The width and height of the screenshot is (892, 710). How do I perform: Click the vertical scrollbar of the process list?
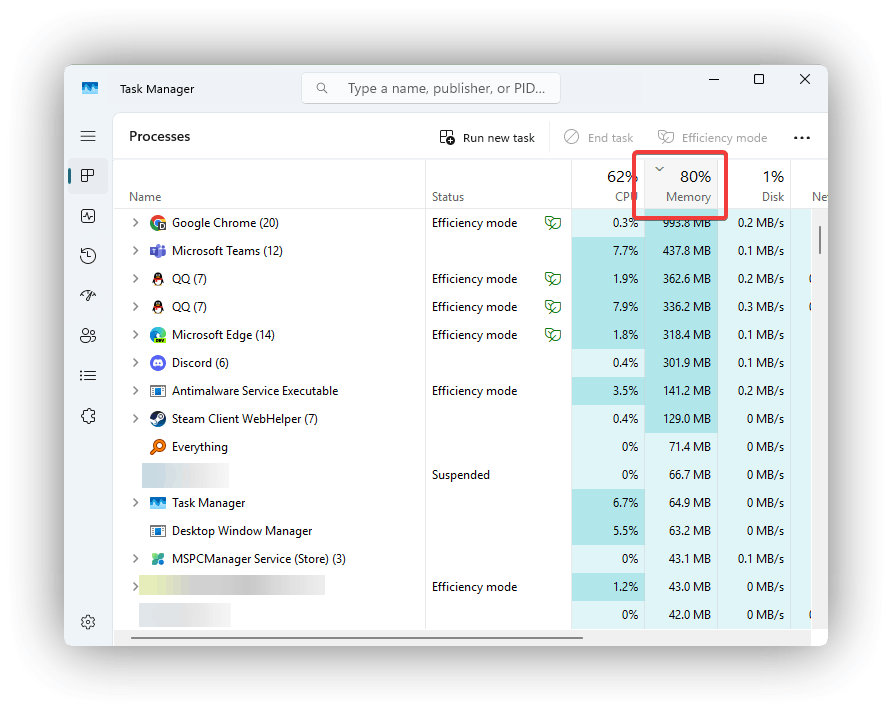click(820, 240)
